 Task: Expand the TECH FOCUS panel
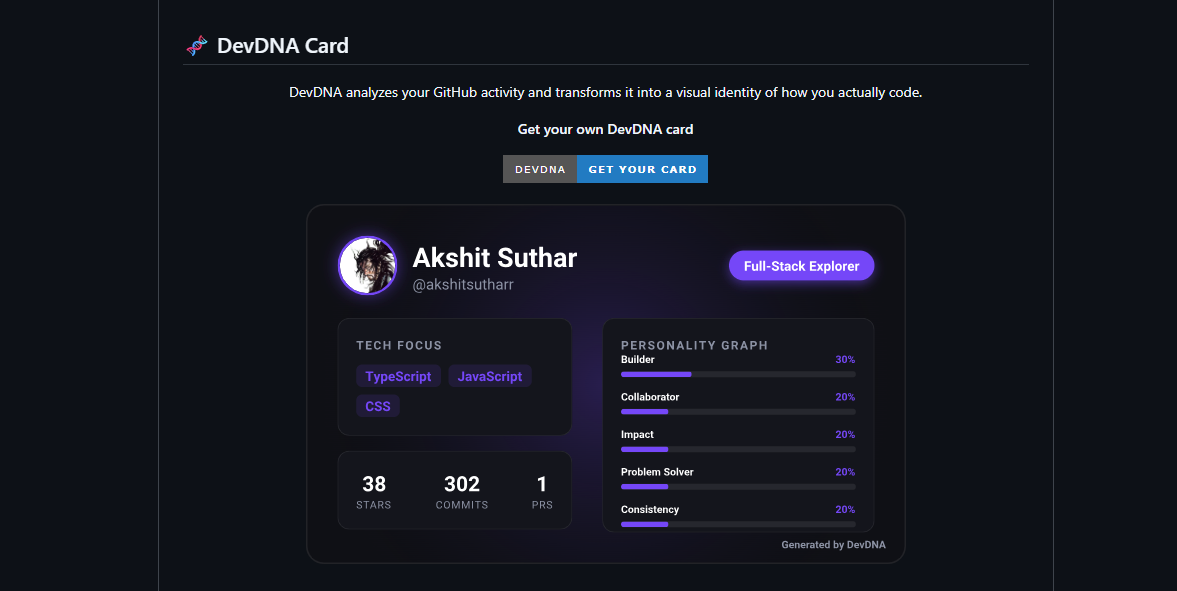(x=399, y=345)
